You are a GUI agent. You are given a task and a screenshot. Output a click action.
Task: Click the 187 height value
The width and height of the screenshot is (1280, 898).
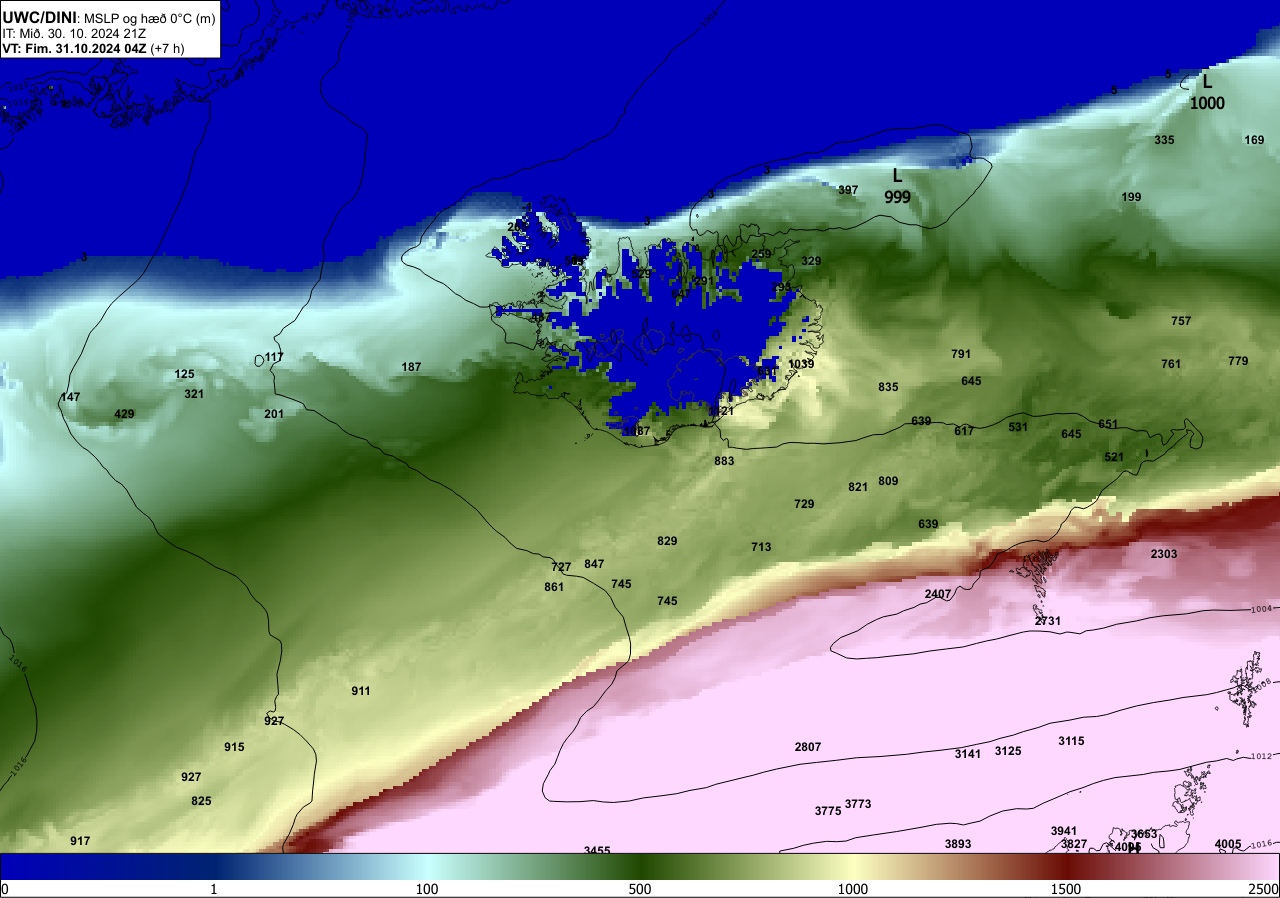411,367
